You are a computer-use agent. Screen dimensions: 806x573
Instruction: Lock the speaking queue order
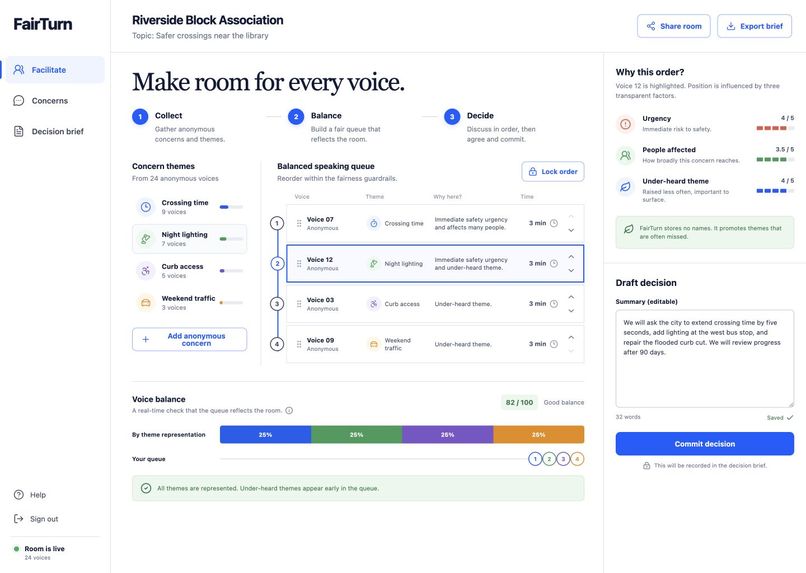coord(553,172)
